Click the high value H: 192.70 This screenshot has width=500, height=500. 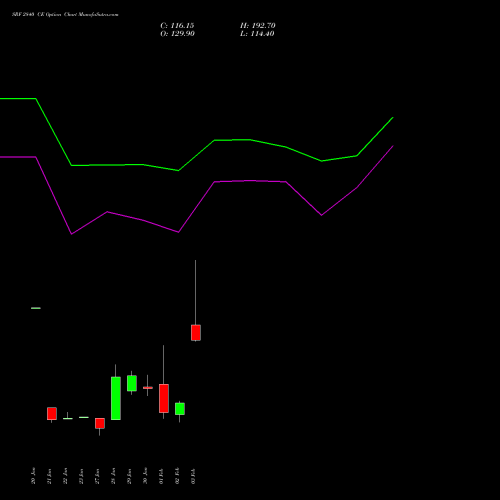click(258, 26)
